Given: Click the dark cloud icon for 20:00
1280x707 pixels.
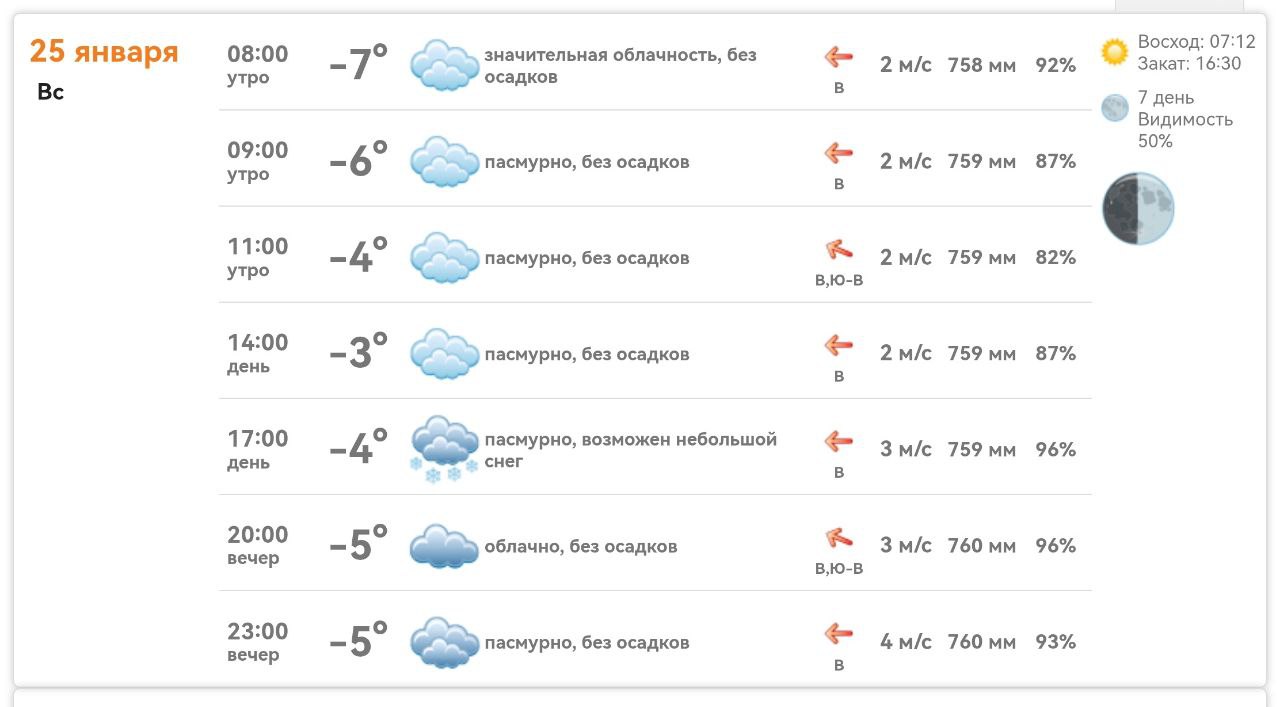Looking at the screenshot, I should tap(443, 545).
